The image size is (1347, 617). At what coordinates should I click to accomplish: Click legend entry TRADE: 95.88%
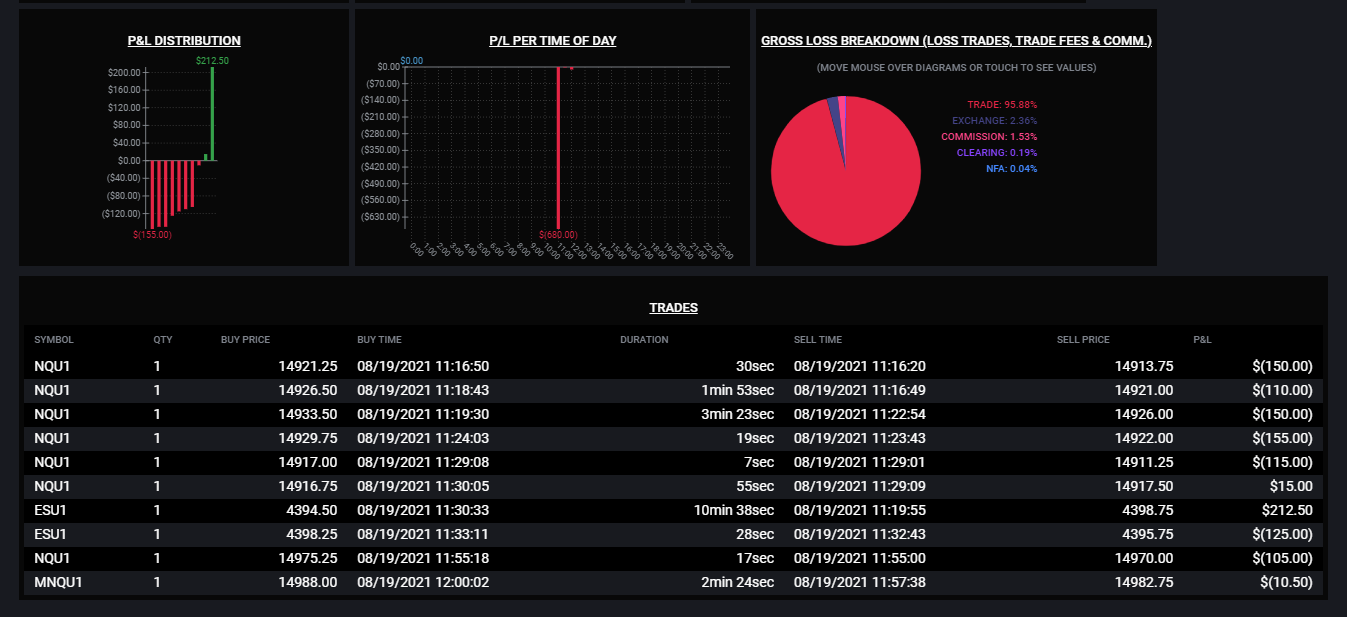1002,105
